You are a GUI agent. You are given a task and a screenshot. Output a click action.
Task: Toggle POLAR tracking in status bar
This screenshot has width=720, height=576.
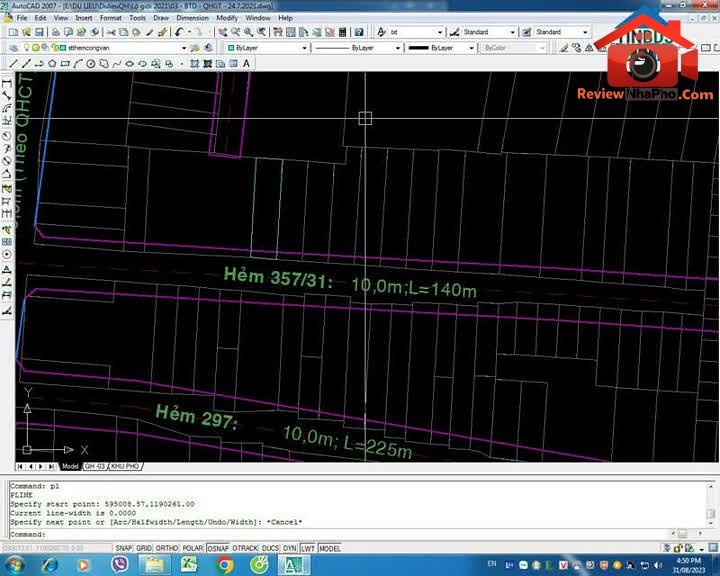192,548
